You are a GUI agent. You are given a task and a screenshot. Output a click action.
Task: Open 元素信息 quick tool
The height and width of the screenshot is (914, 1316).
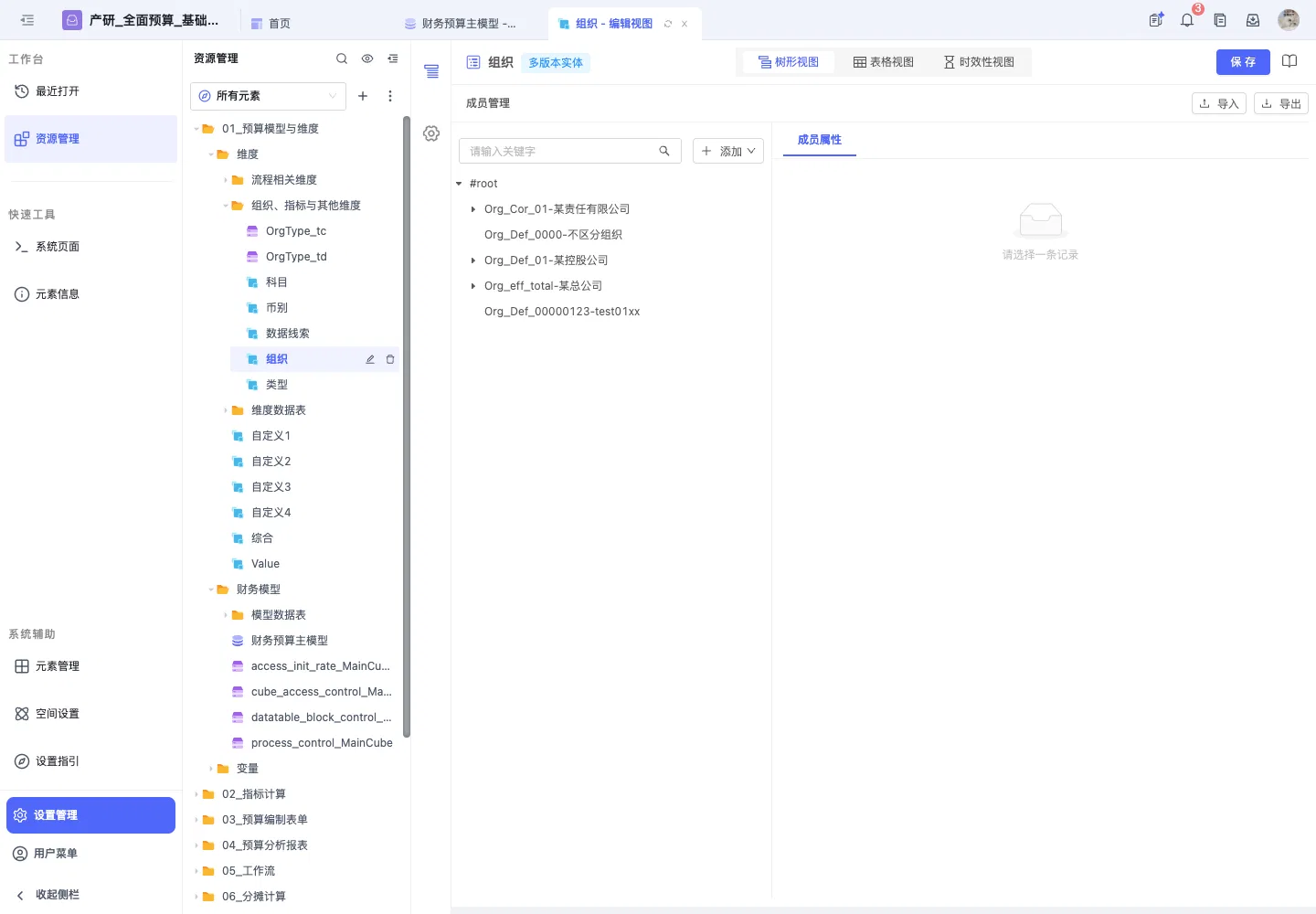coord(90,294)
